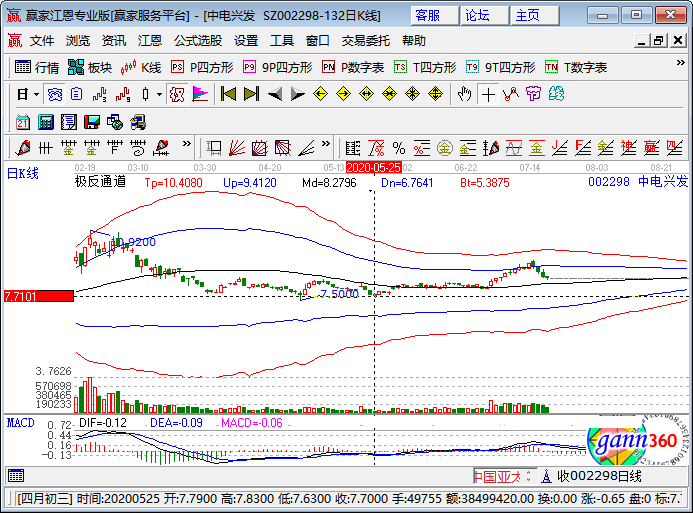Click the computer transfer icon
The width and height of the screenshot is (693, 513).
[137, 122]
